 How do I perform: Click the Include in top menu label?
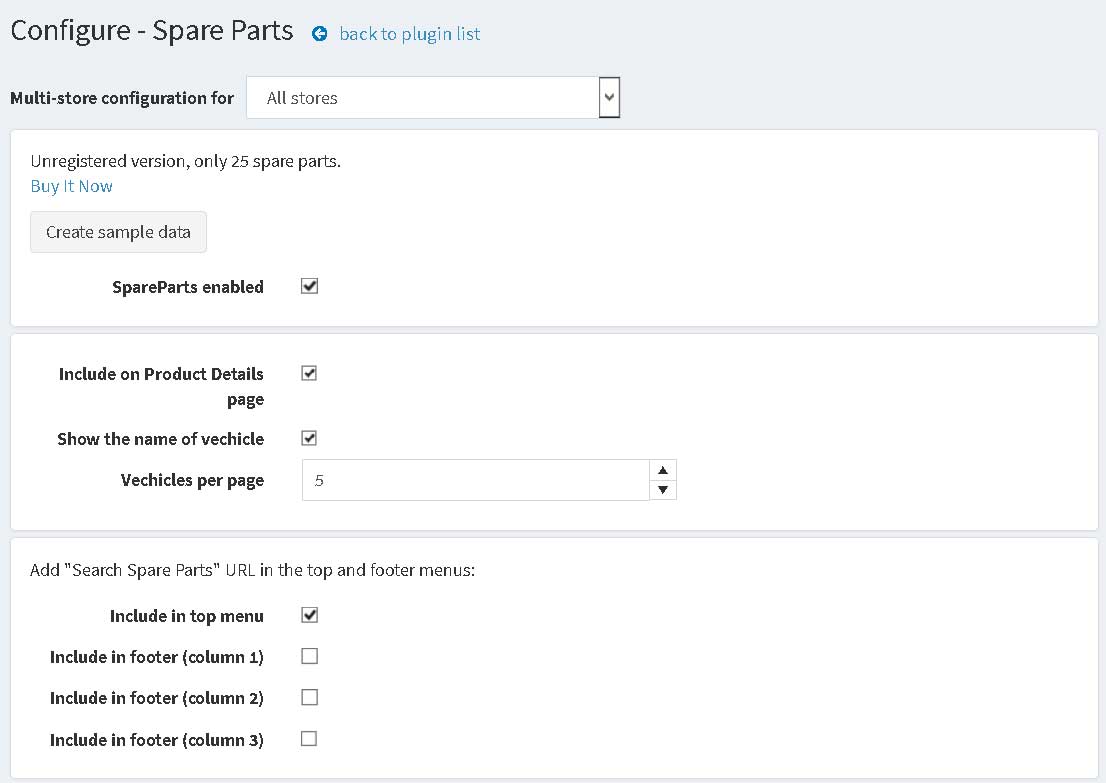click(187, 616)
